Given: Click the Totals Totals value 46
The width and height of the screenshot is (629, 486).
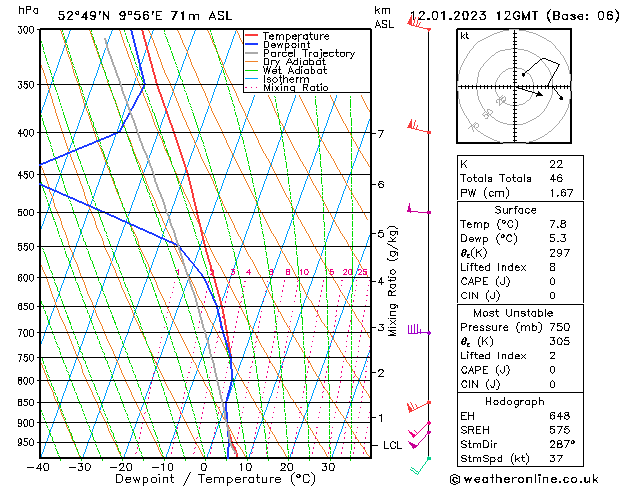Looking at the screenshot, I should (x=556, y=178).
